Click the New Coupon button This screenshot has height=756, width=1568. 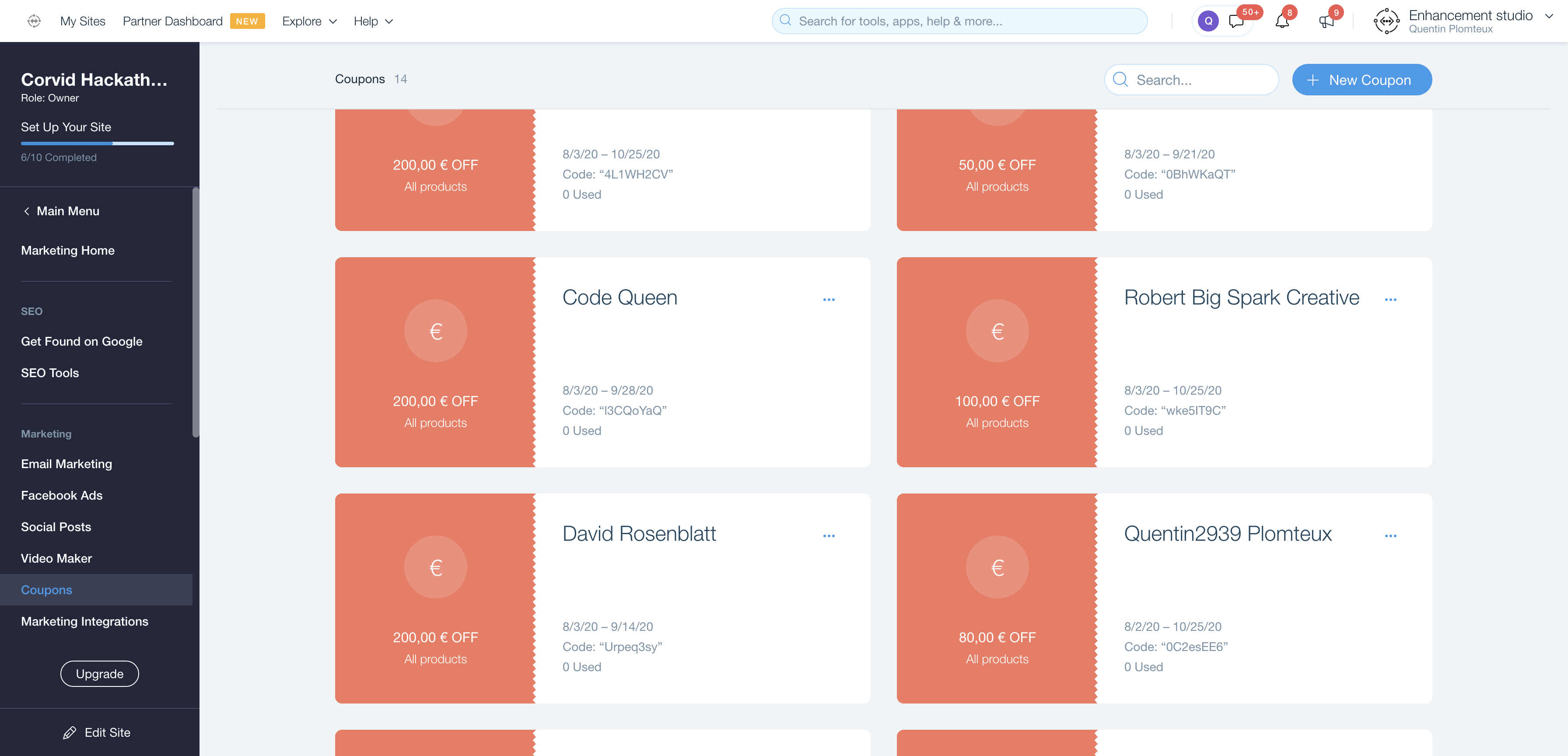tap(1361, 80)
